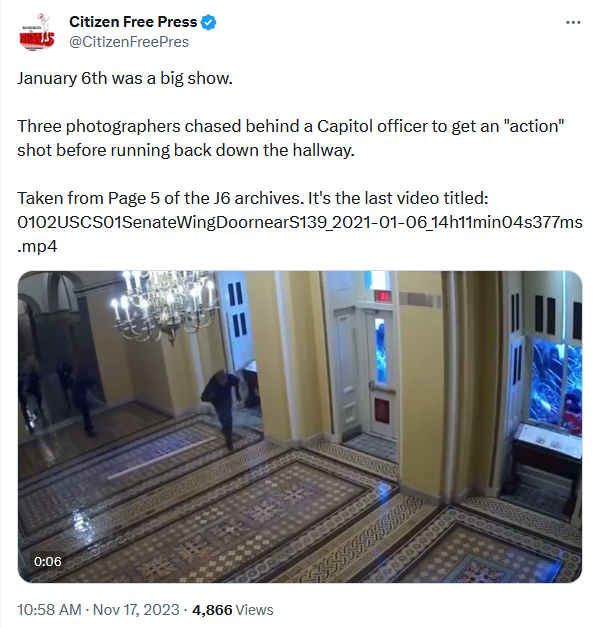This screenshot has width=595, height=628.
Task: Open the Citizen Free Press display name
Action: [x=133, y=22]
